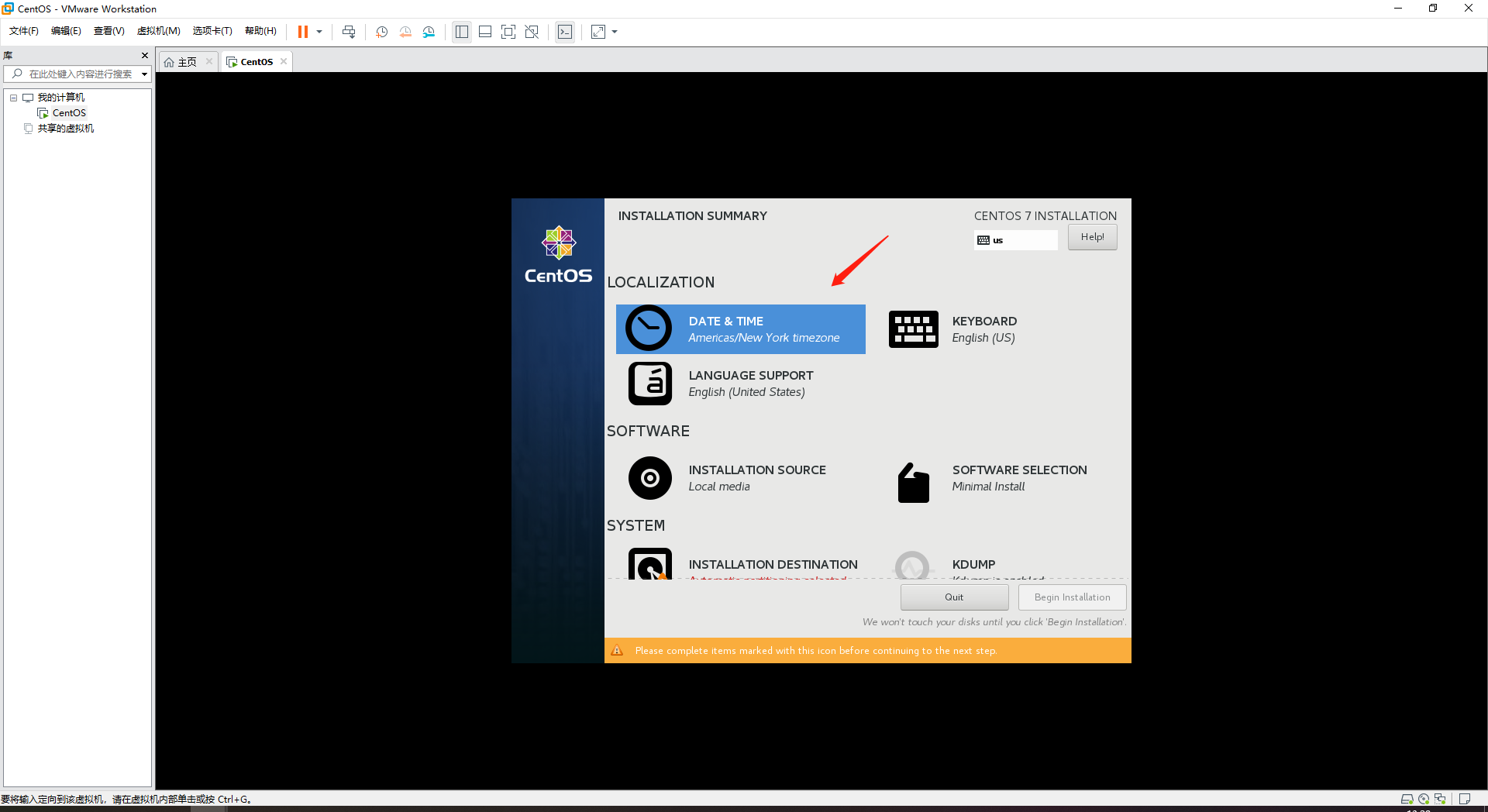Click the Quit button
1488x812 pixels.
point(954,597)
